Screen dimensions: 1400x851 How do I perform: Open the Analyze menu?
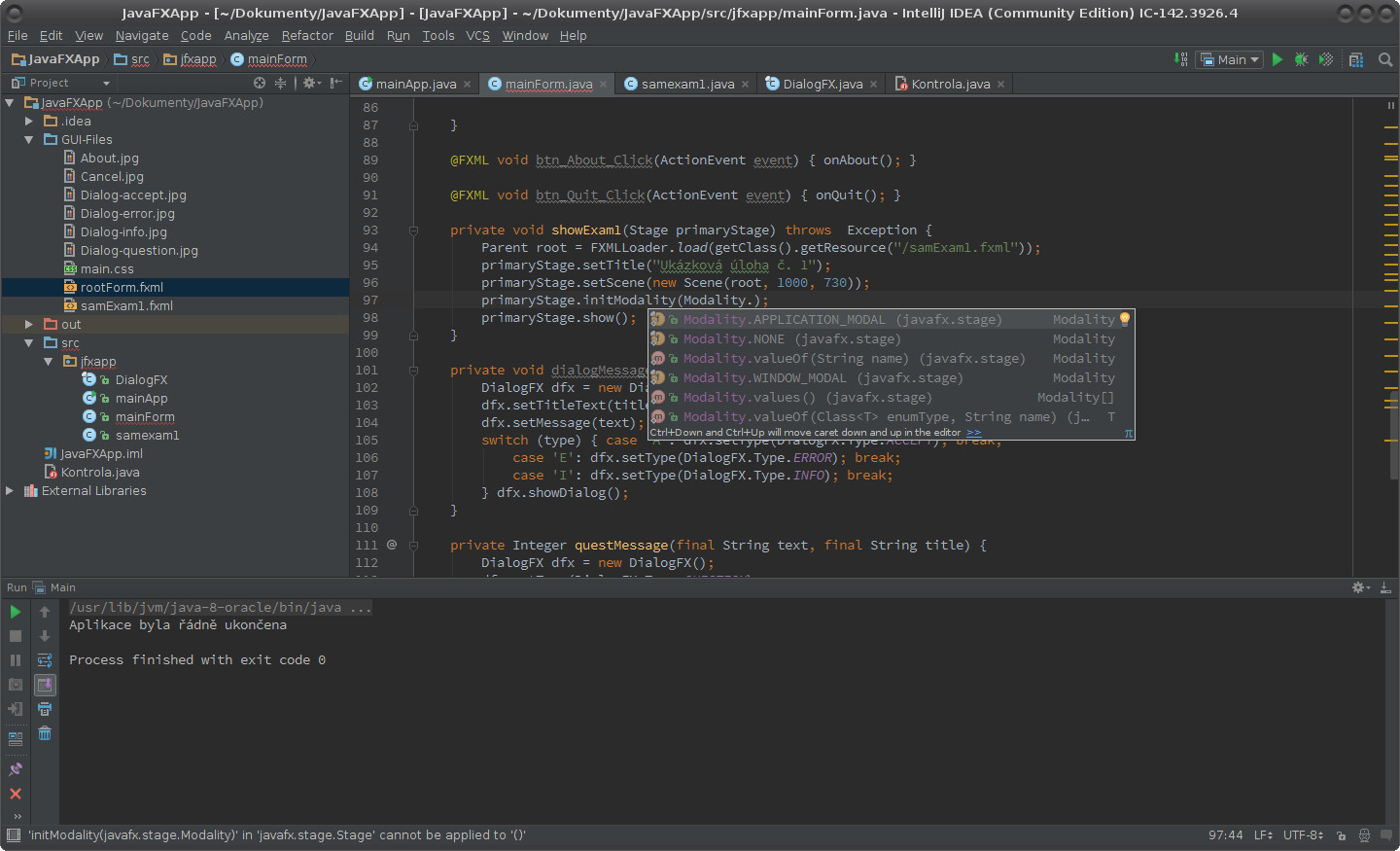(x=246, y=35)
